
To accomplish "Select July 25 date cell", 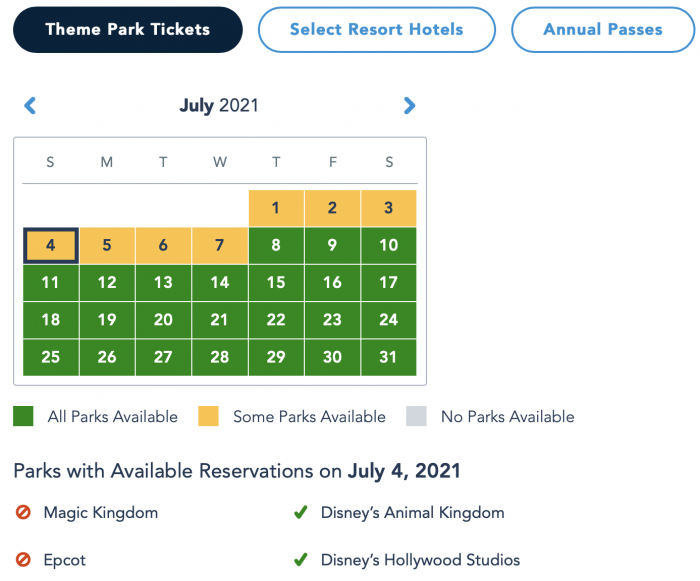I will pos(51,357).
